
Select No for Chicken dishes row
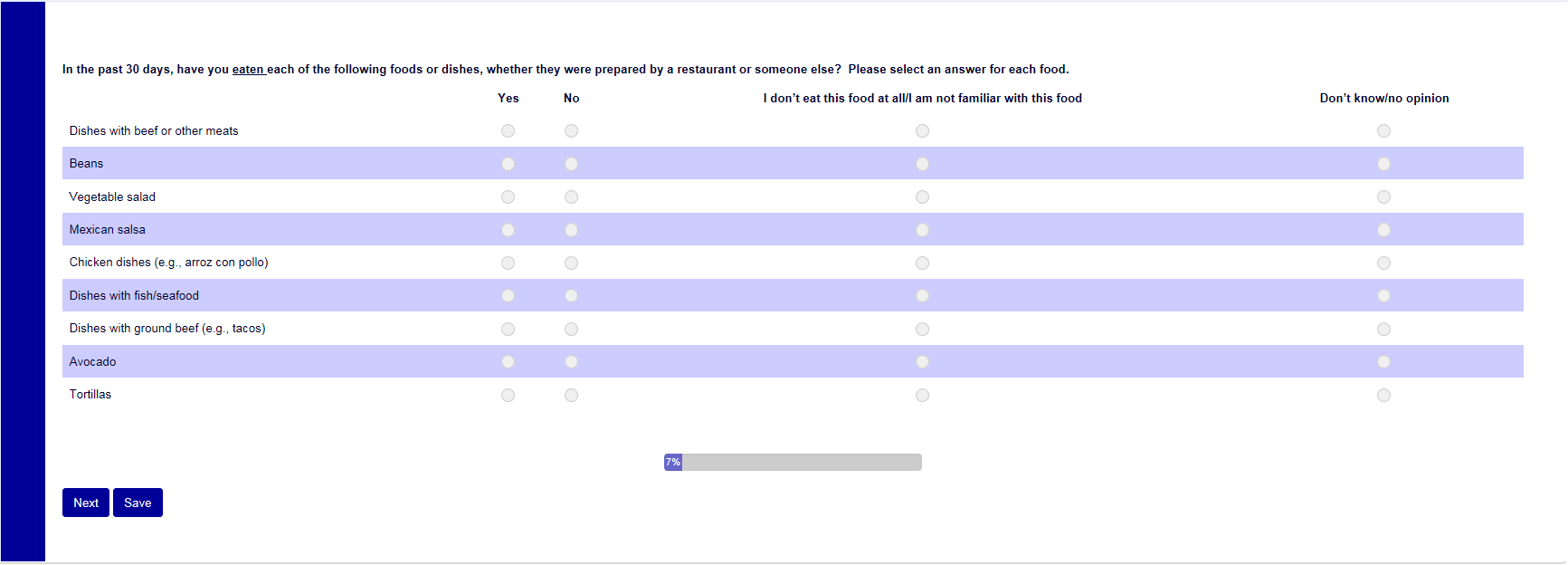[x=571, y=263]
